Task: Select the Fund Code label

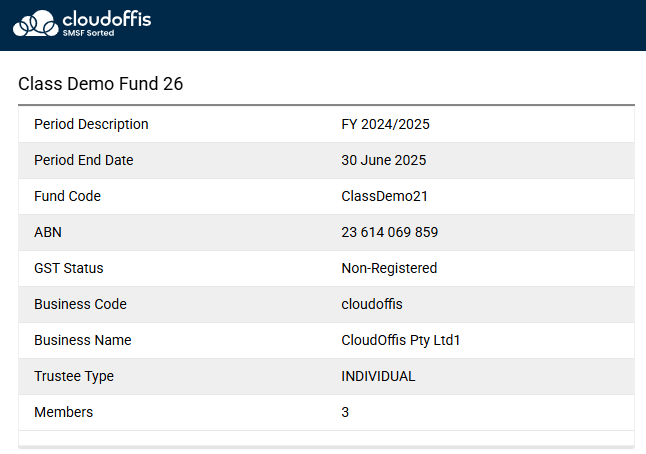Action: 67,196
